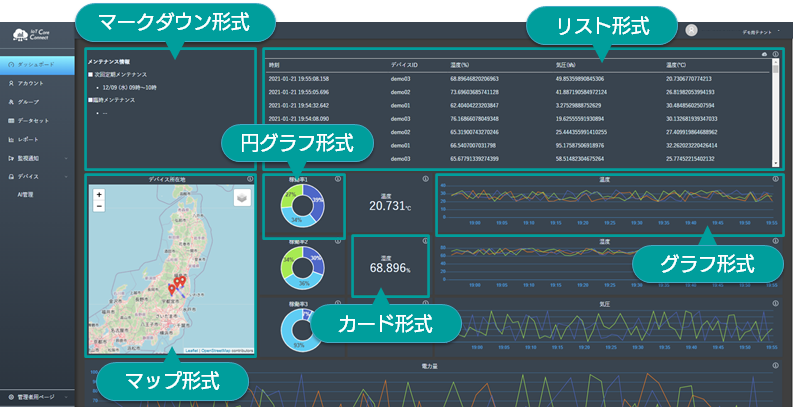The image size is (793, 412).
Task: Click the temperature value 25.77452215402132
Action: (x=690, y=159)
